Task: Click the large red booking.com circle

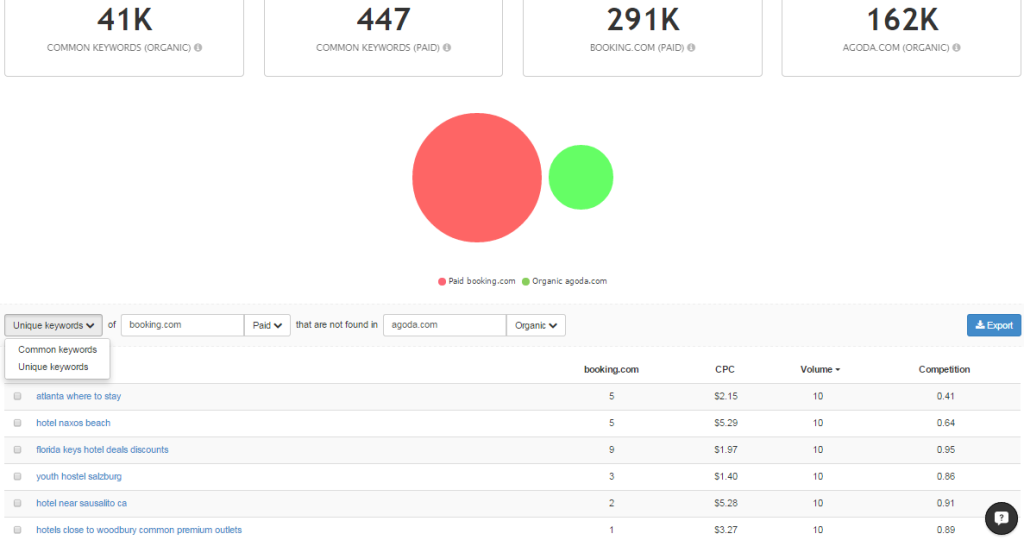Action: (477, 178)
